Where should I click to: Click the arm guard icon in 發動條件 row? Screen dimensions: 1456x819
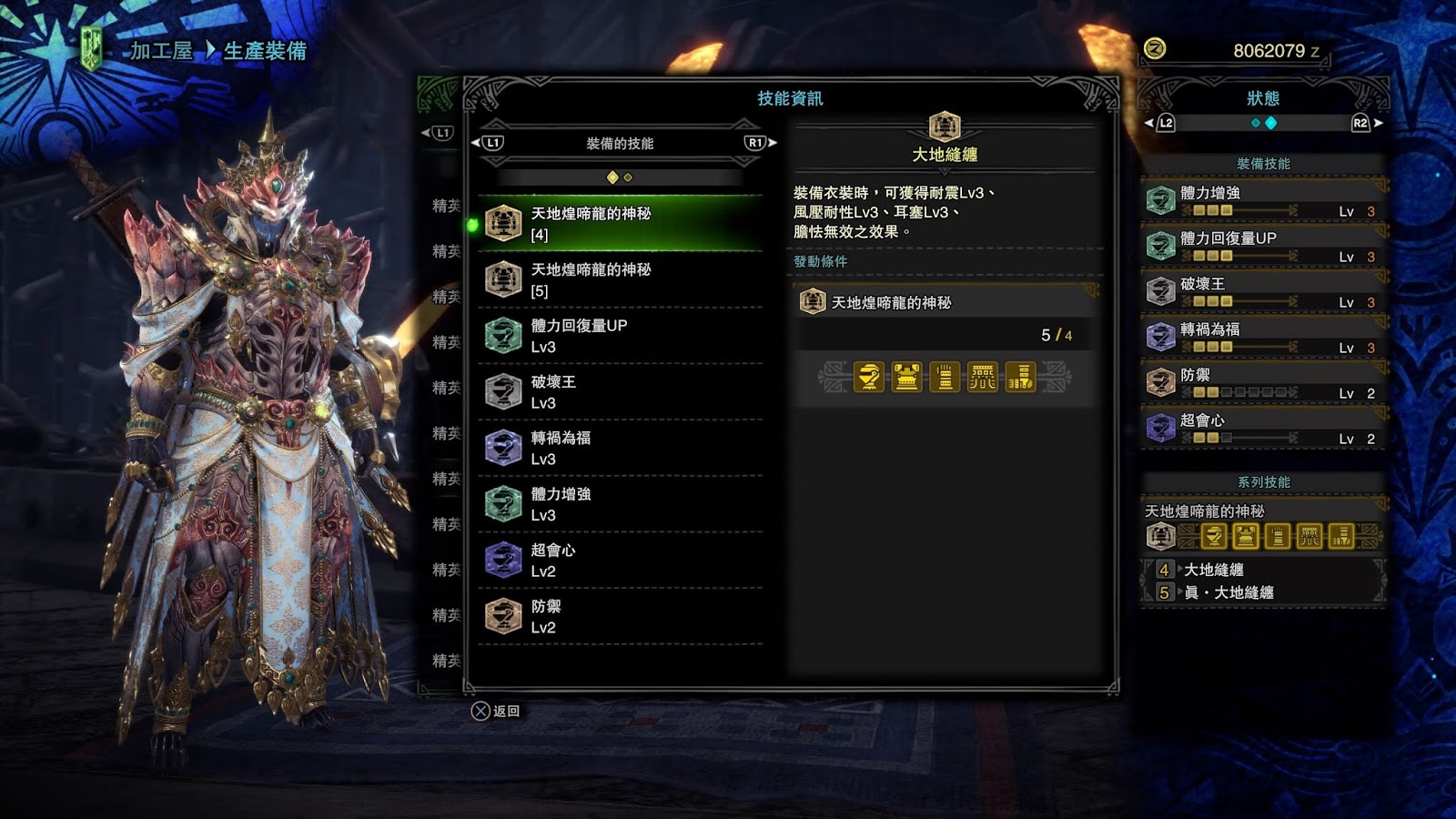[945, 377]
